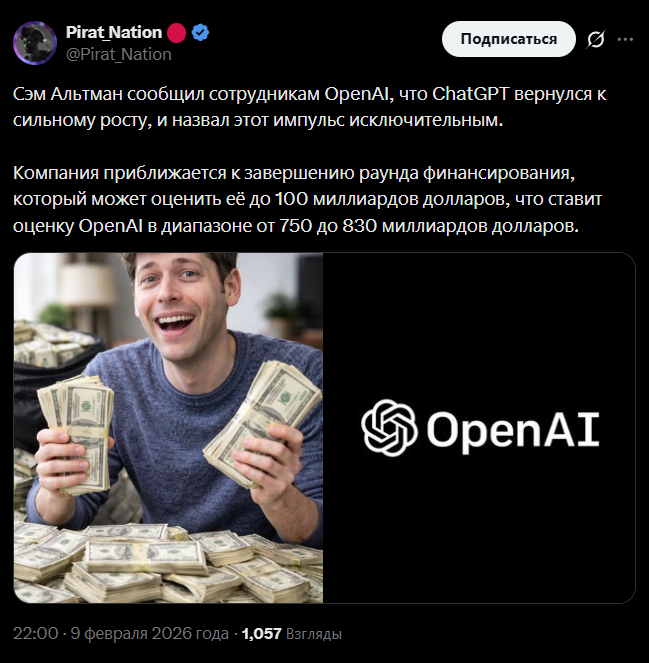
Task: Open the black OpenAI logo image panel
Action: tap(479, 427)
